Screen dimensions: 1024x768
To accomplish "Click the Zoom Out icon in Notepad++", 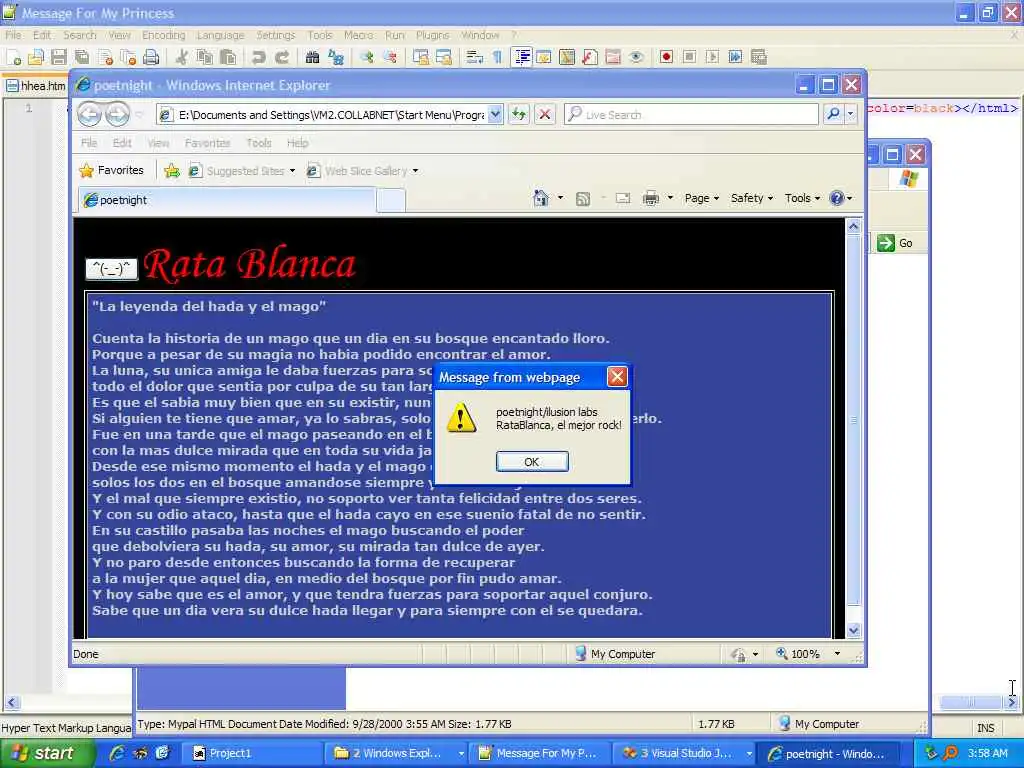I will [x=391, y=57].
